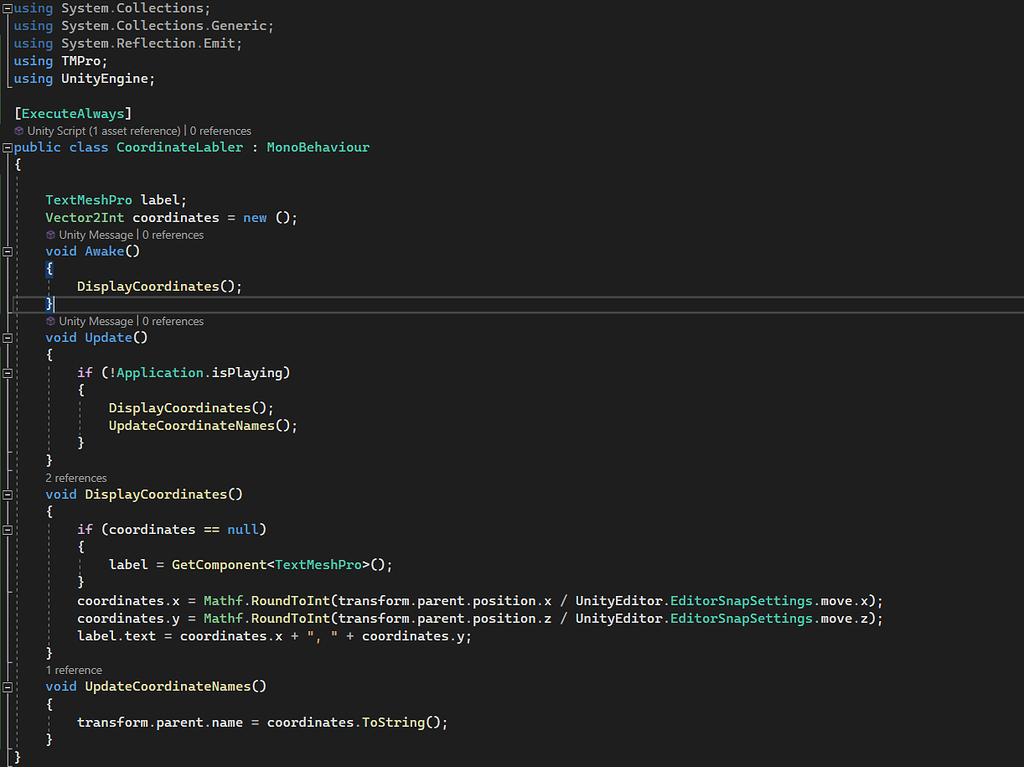Click the class name CoordinateLabler
This screenshot has width=1024, height=767.
[x=179, y=146]
